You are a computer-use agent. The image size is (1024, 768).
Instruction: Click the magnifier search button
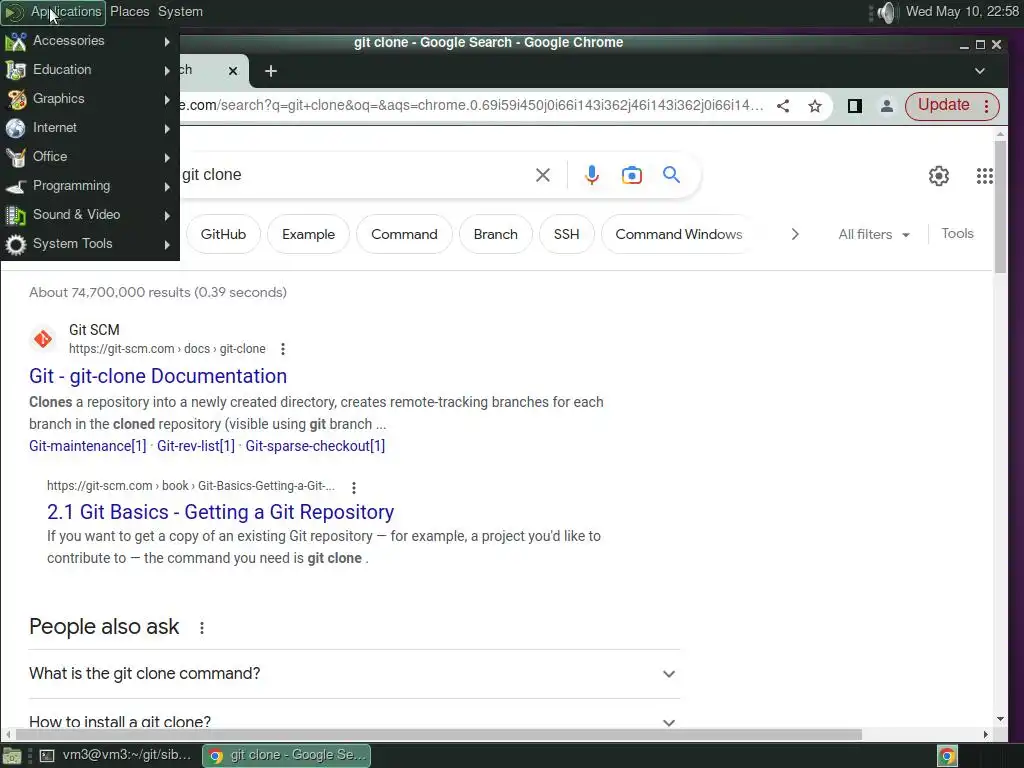pyautogui.click(x=671, y=175)
